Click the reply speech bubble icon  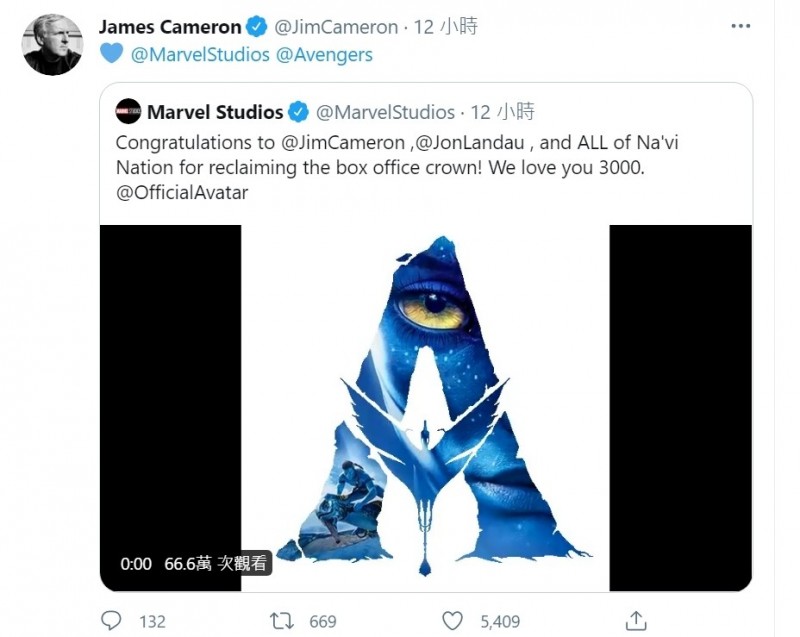click(x=112, y=621)
